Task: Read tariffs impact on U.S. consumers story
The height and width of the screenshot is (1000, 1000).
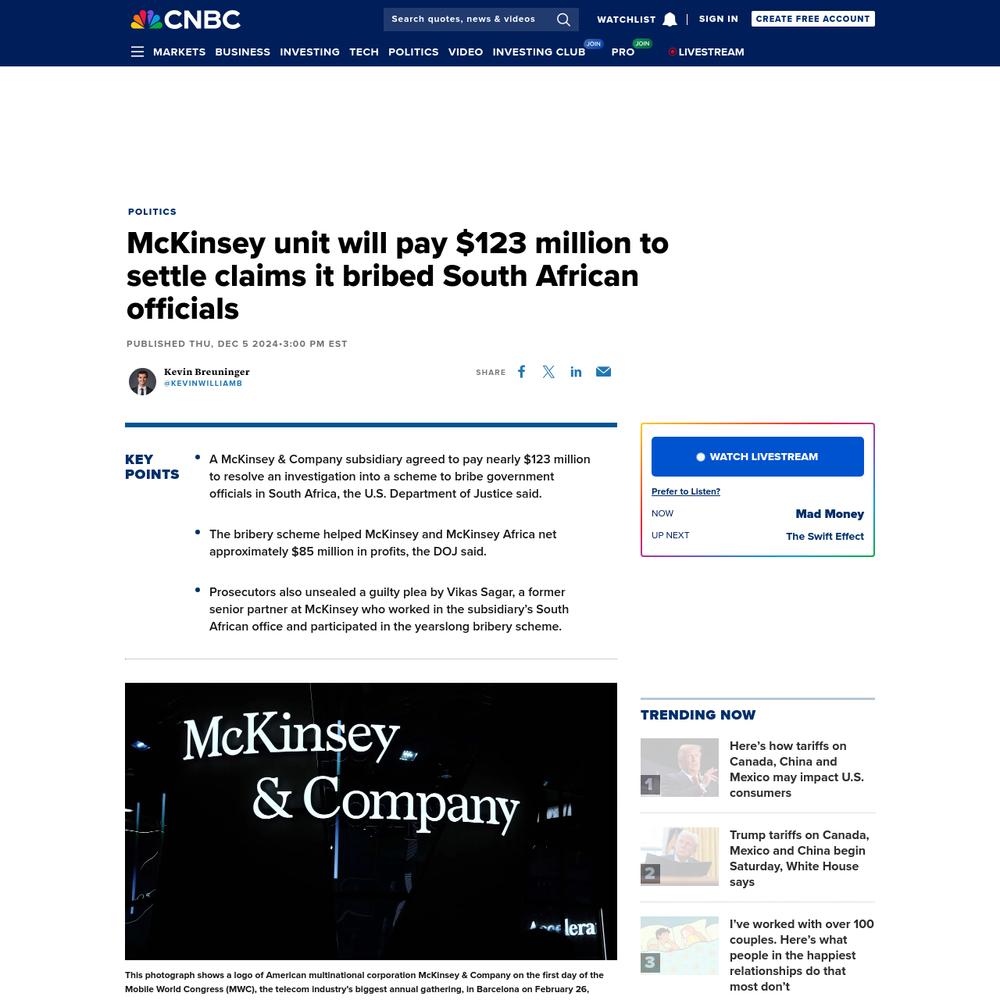Action: click(797, 769)
